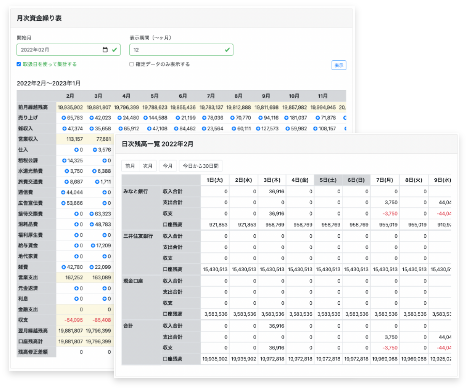Viewport: 468px width, 390px height.
Task: Click the 1日(火) column header
Action: [x=215, y=180]
